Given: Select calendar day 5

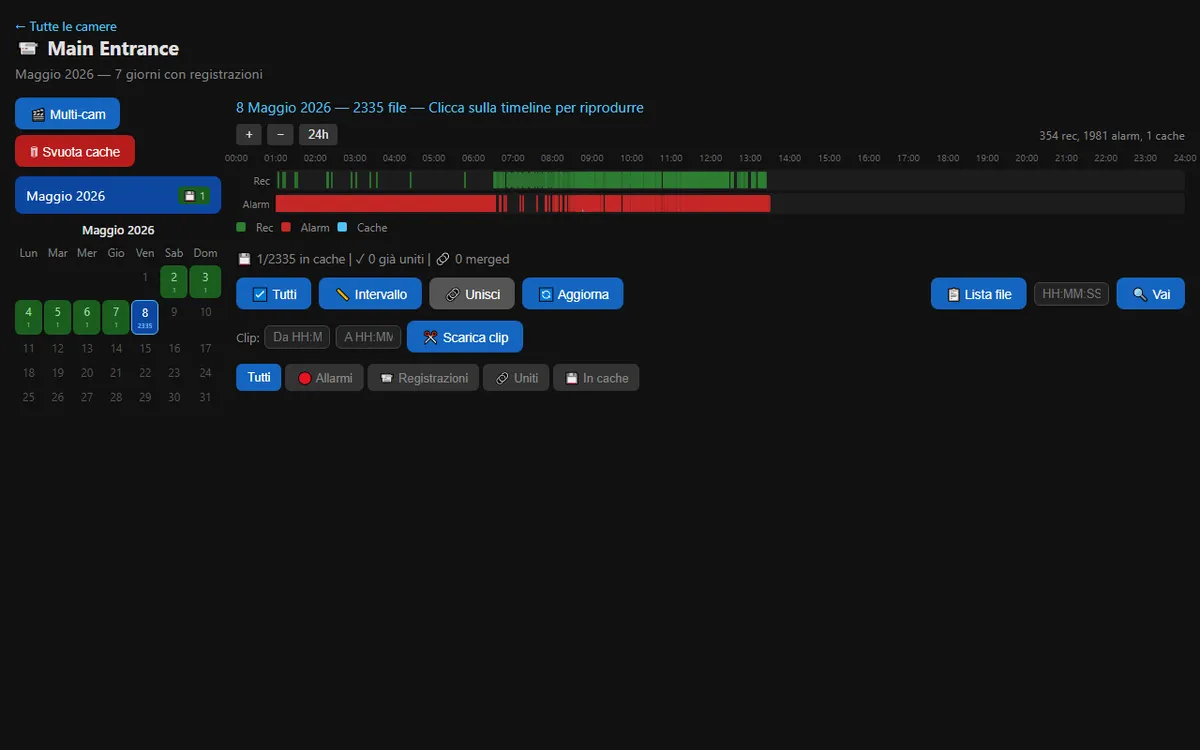Looking at the screenshot, I should point(58,316).
